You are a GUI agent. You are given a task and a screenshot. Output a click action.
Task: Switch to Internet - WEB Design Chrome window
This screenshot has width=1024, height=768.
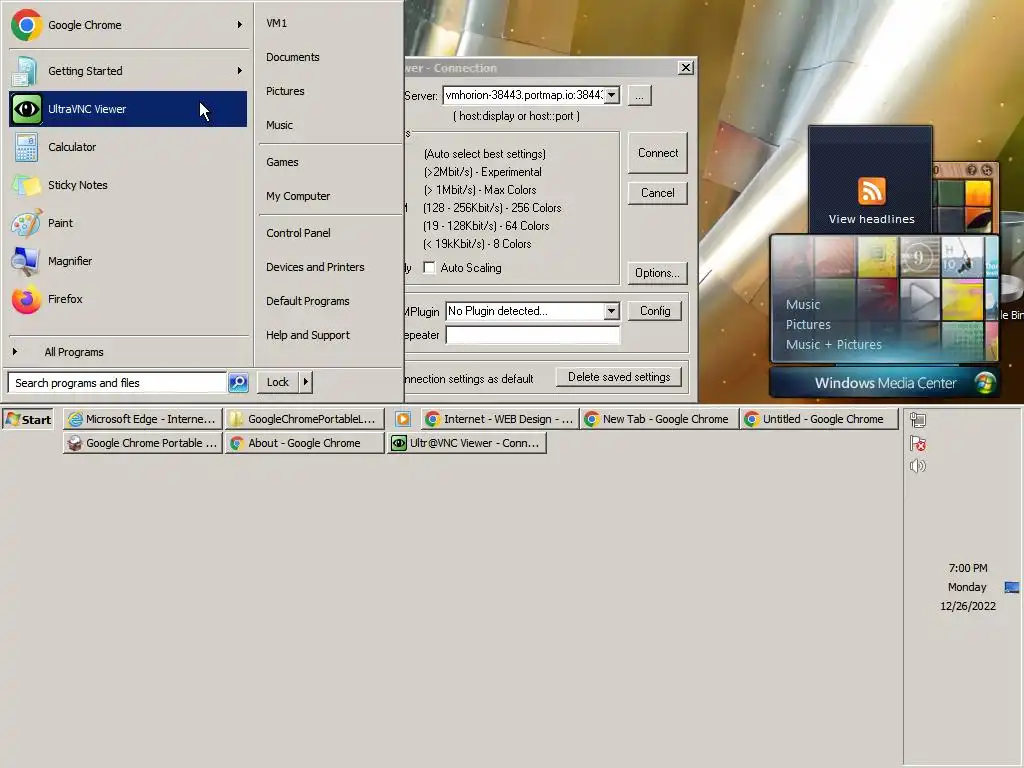point(500,419)
